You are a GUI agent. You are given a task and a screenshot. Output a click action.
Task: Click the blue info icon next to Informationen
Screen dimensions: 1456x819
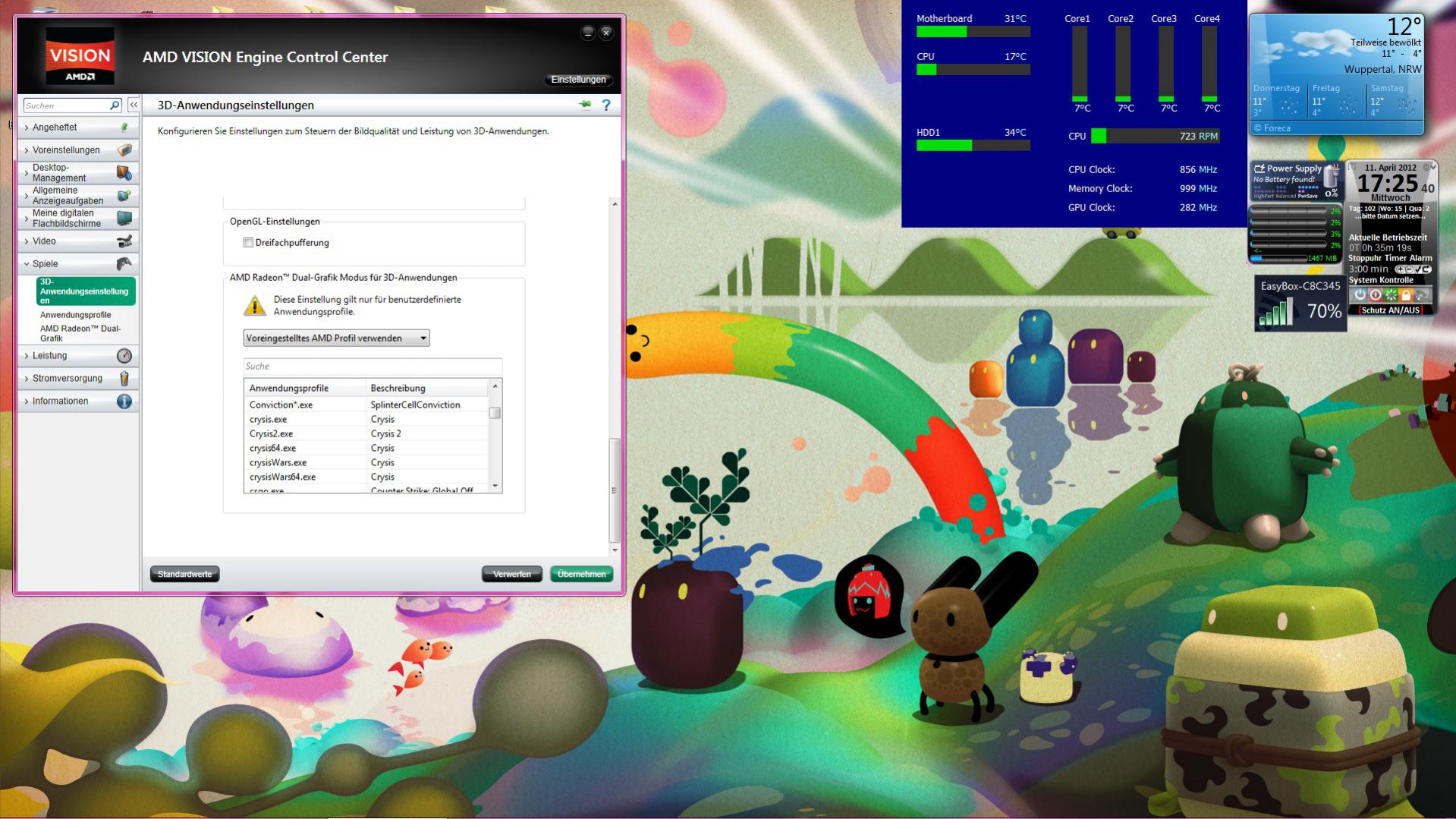click(x=124, y=401)
